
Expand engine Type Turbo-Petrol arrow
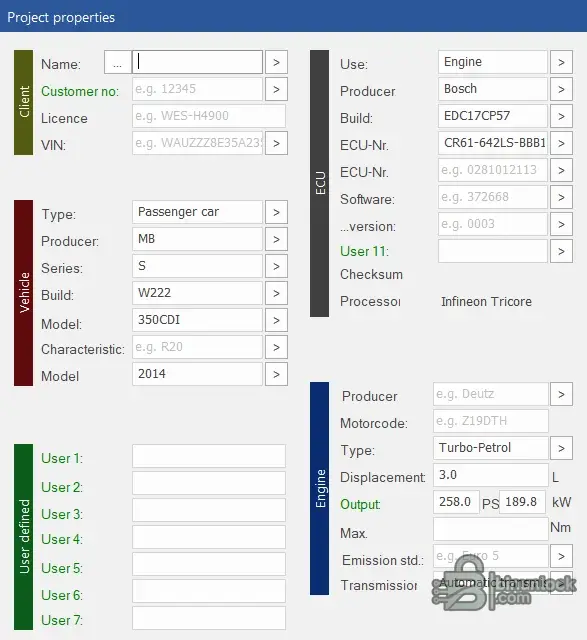coord(561,448)
